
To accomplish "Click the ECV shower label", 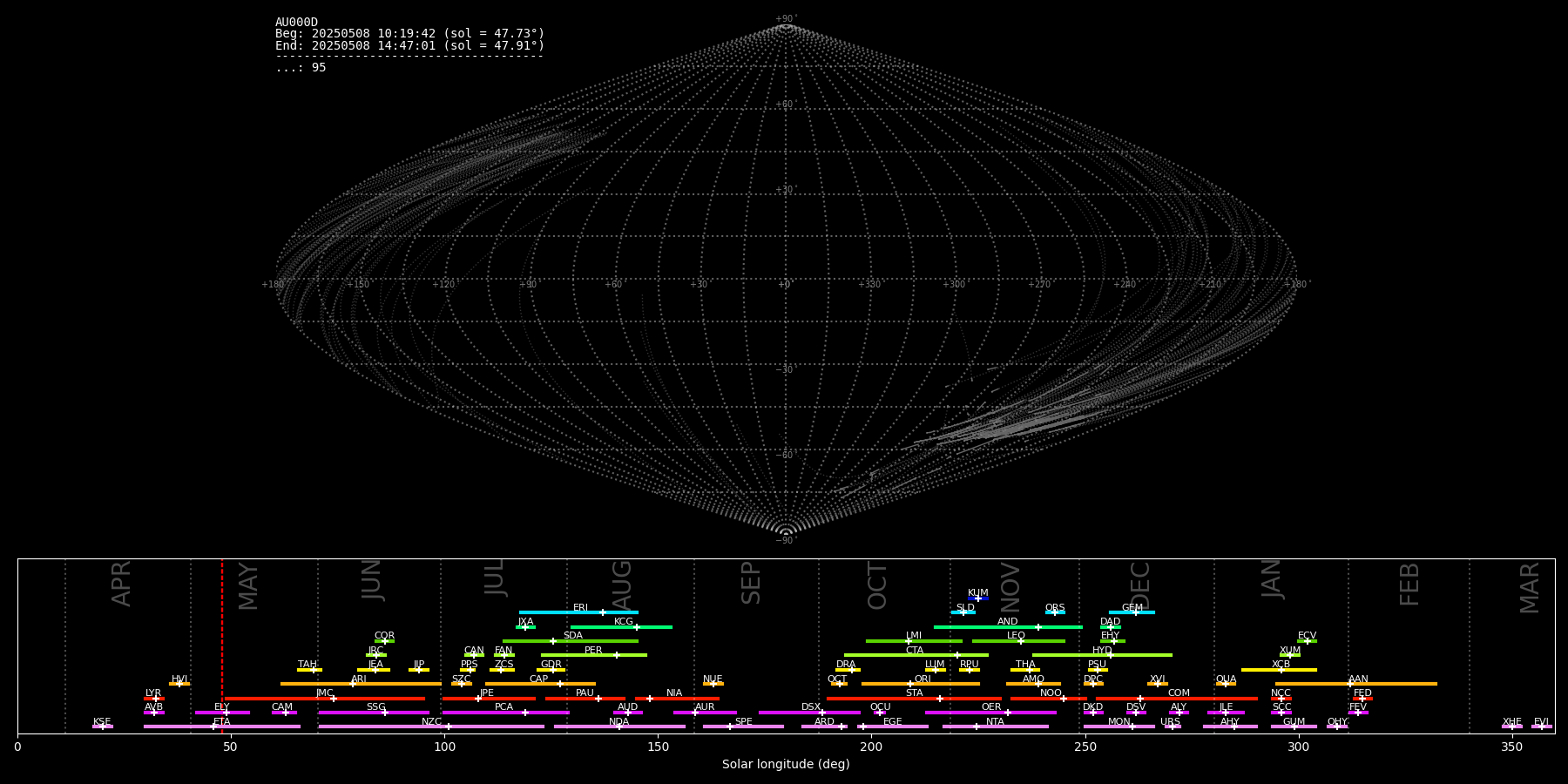I will click(x=1307, y=636).
